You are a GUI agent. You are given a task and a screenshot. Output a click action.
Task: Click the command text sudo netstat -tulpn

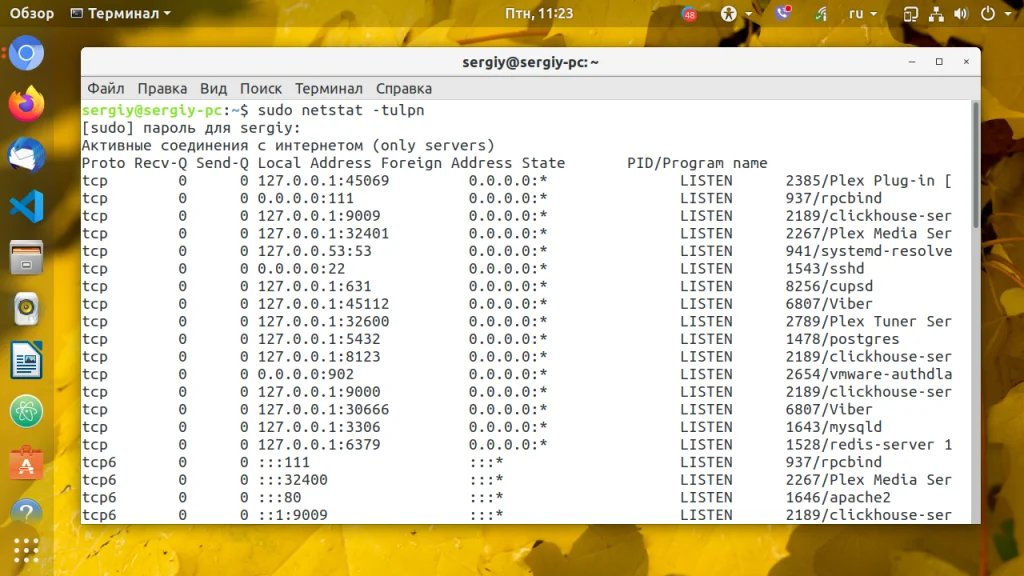(341, 110)
